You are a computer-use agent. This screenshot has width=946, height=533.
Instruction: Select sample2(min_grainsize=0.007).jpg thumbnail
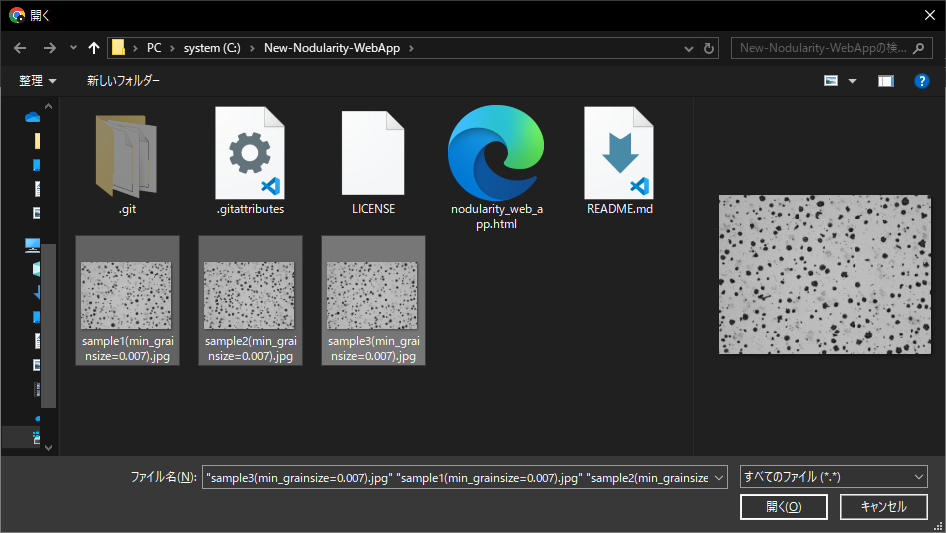tap(250, 301)
